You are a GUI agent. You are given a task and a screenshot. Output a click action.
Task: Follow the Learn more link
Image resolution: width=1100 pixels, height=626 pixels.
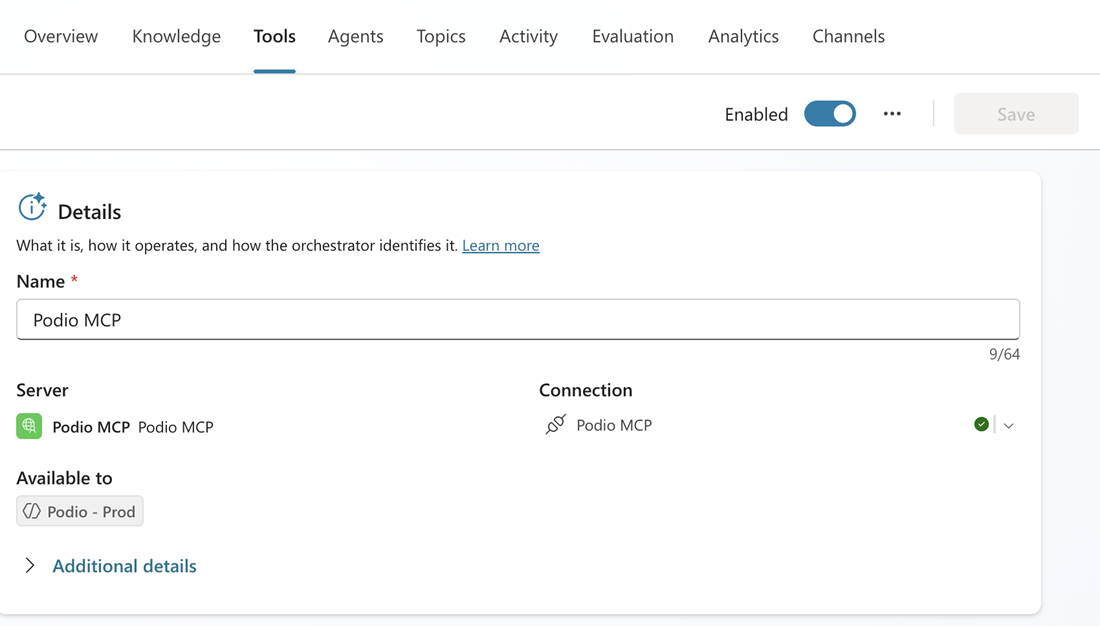(x=500, y=245)
